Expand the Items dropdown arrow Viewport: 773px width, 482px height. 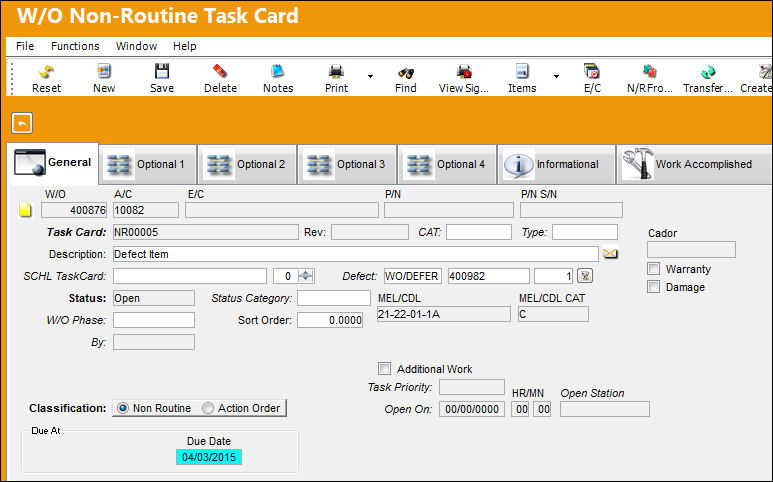tap(556, 76)
